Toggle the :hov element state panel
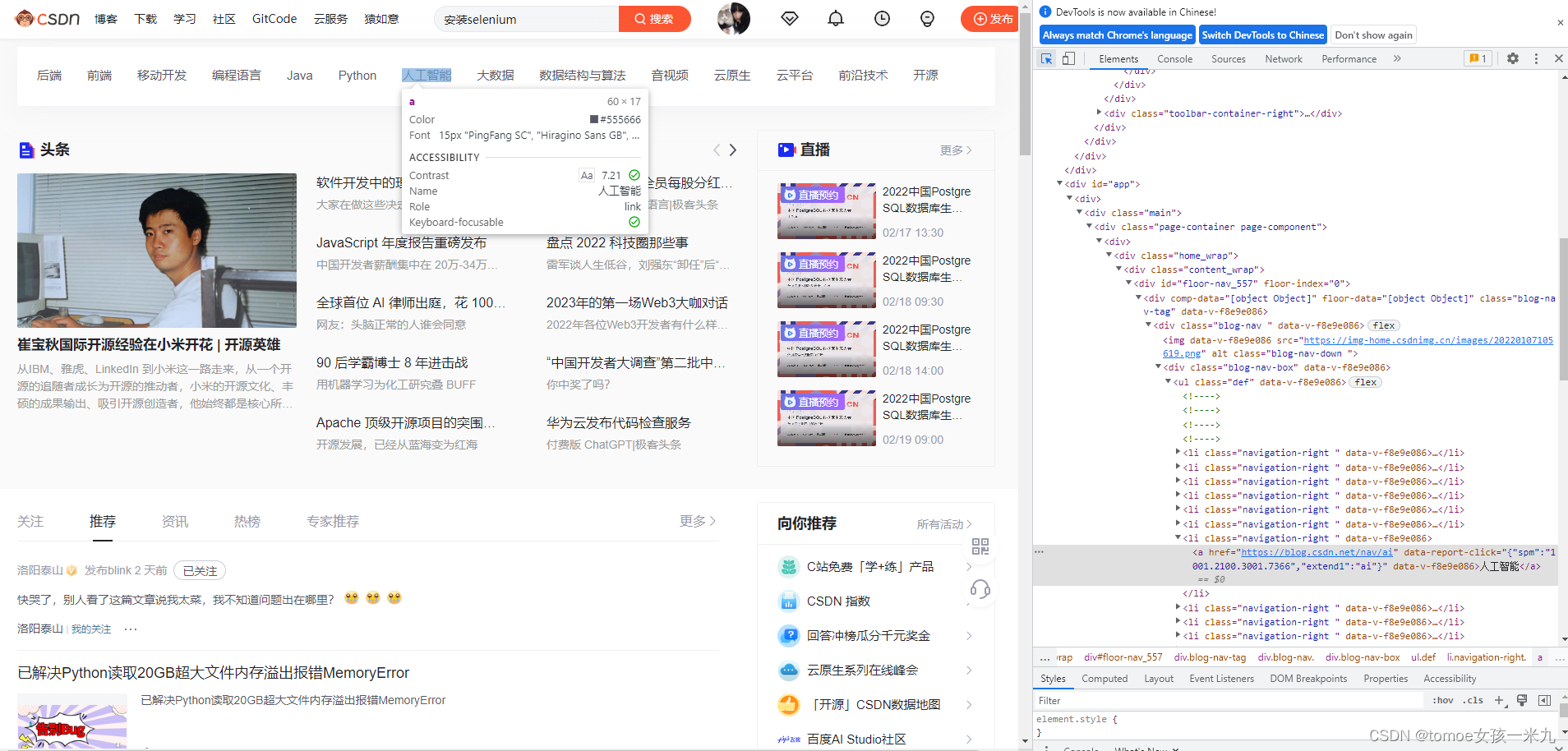The width and height of the screenshot is (1568, 751). point(1443,700)
